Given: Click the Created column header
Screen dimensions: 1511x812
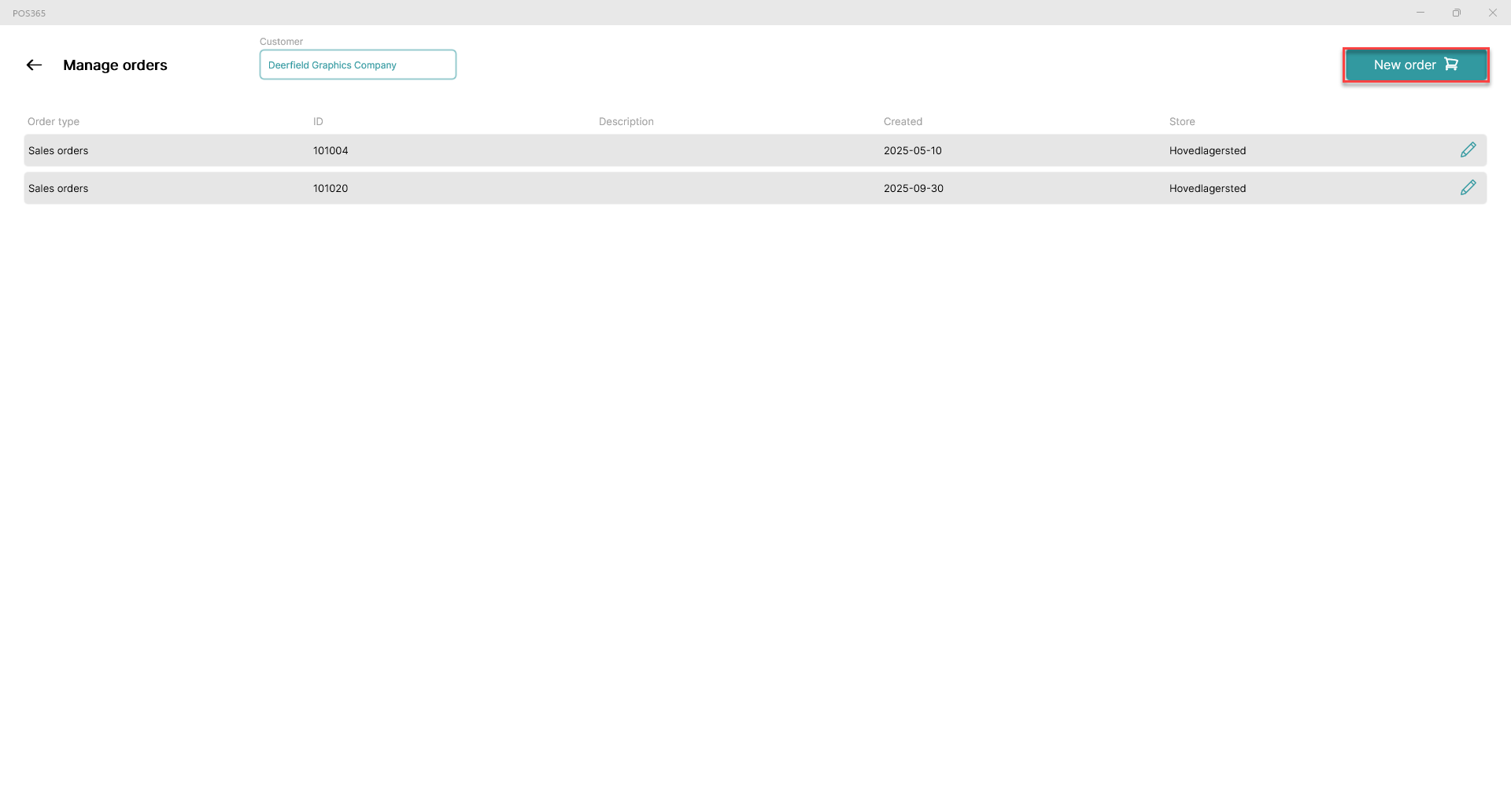Looking at the screenshot, I should tap(903, 122).
